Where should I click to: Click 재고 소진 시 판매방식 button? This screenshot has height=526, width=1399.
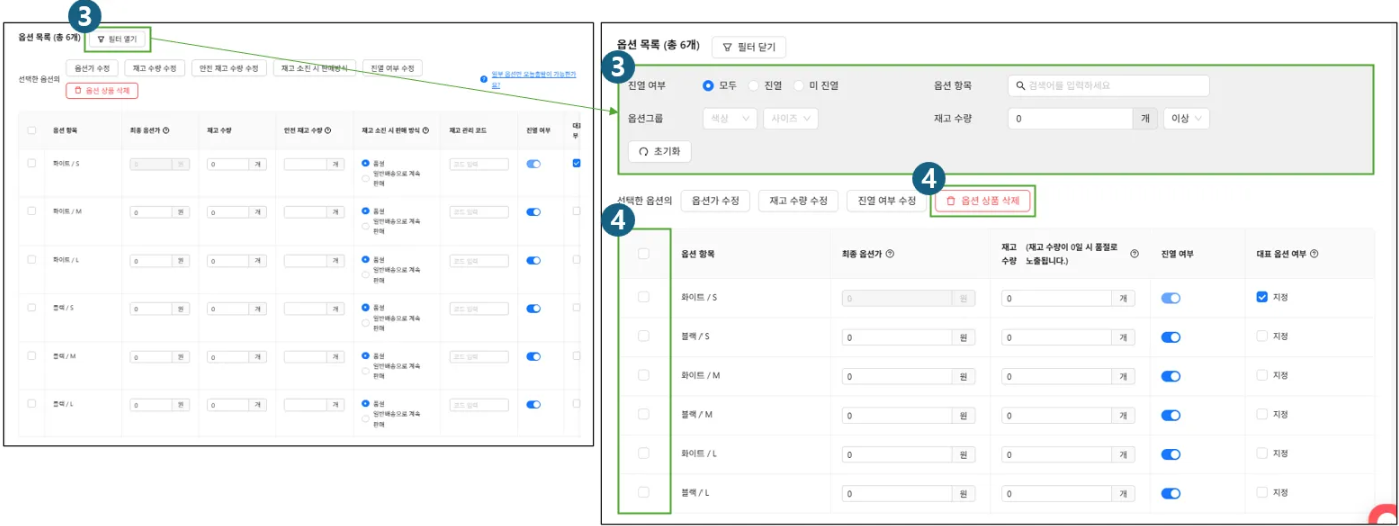(315, 68)
